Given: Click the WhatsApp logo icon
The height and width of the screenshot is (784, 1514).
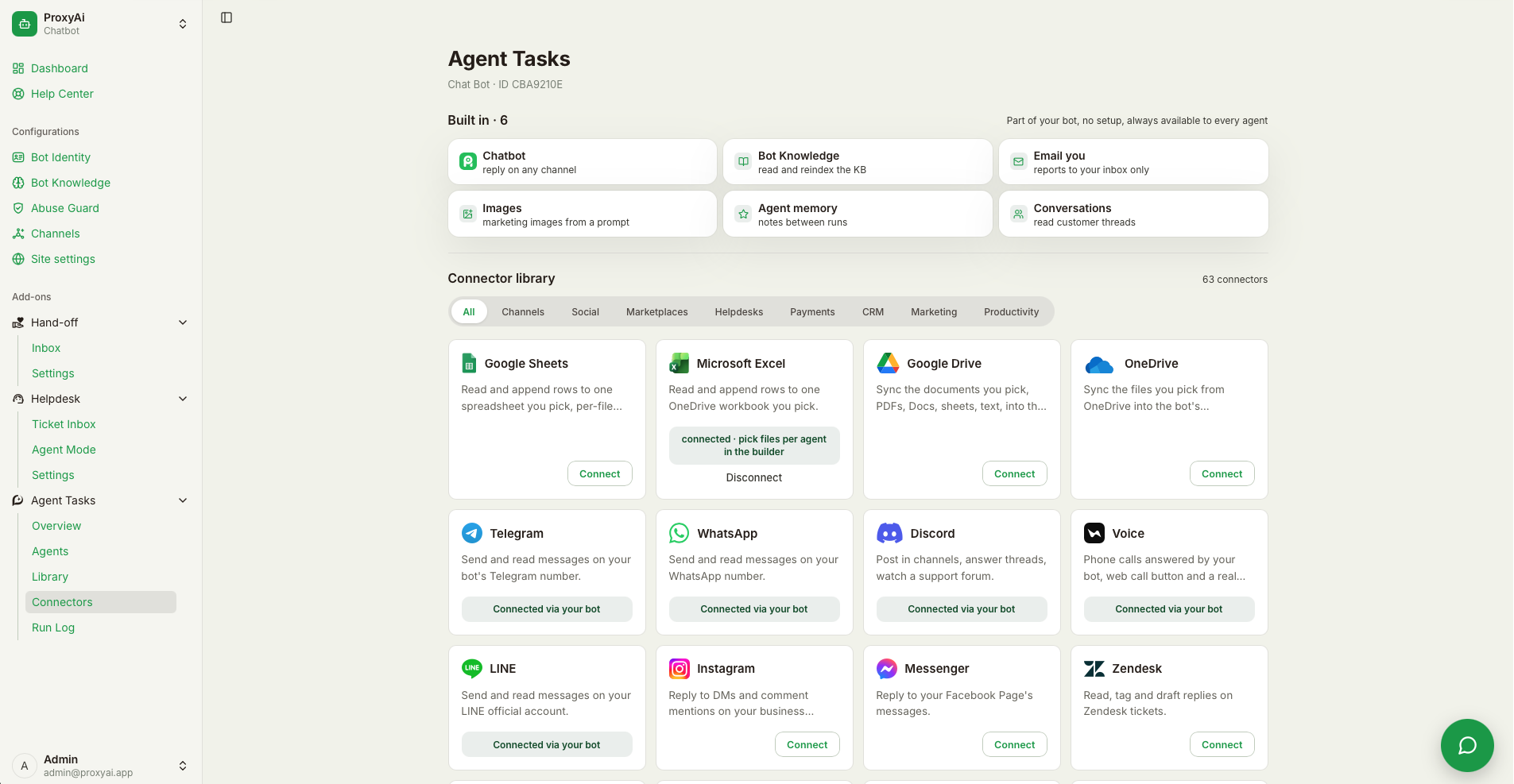Looking at the screenshot, I should pyautogui.click(x=679, y=533).
